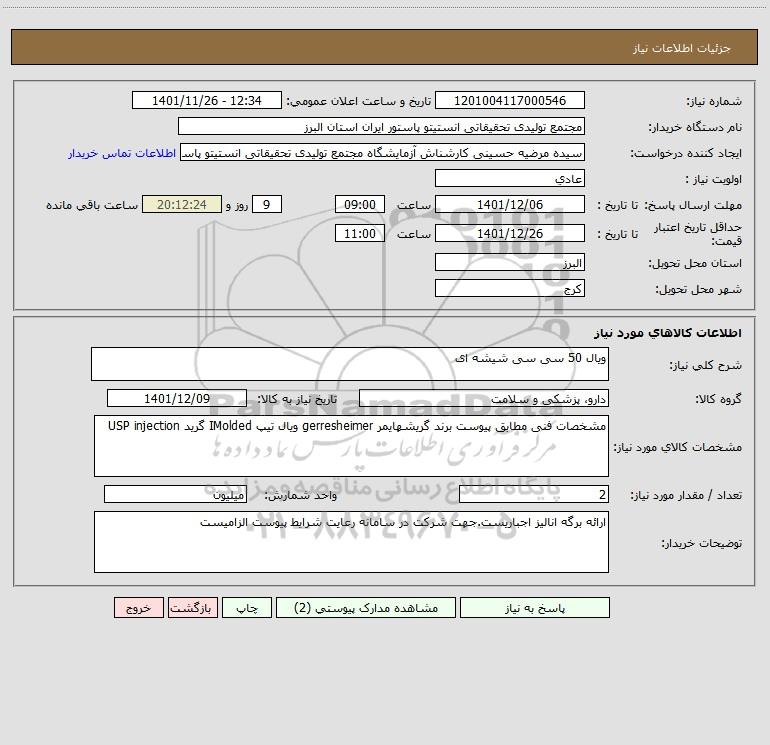Click the بازگشت back button
Screen dimensions: 770x745
(x=192, y=607)
